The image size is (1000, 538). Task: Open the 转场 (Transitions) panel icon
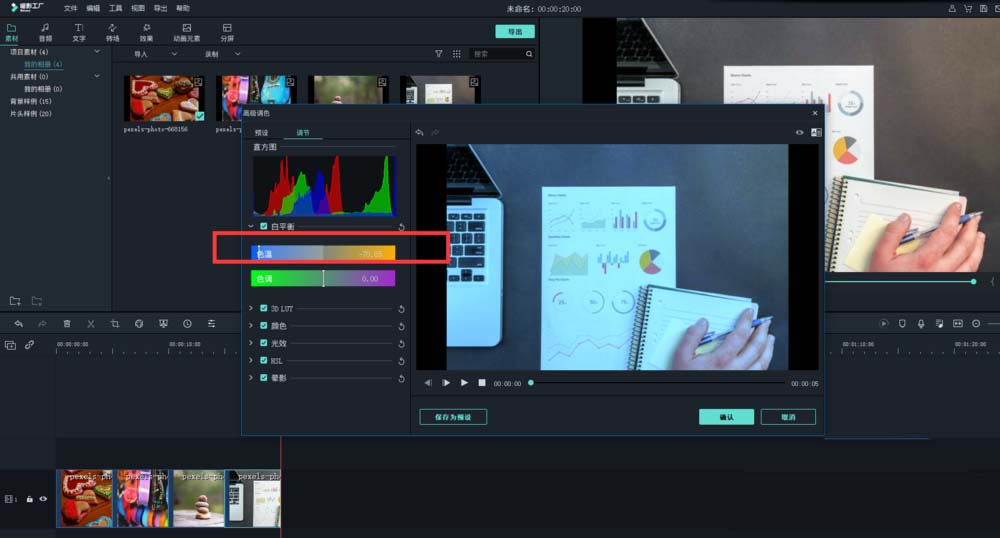[112, 32]
